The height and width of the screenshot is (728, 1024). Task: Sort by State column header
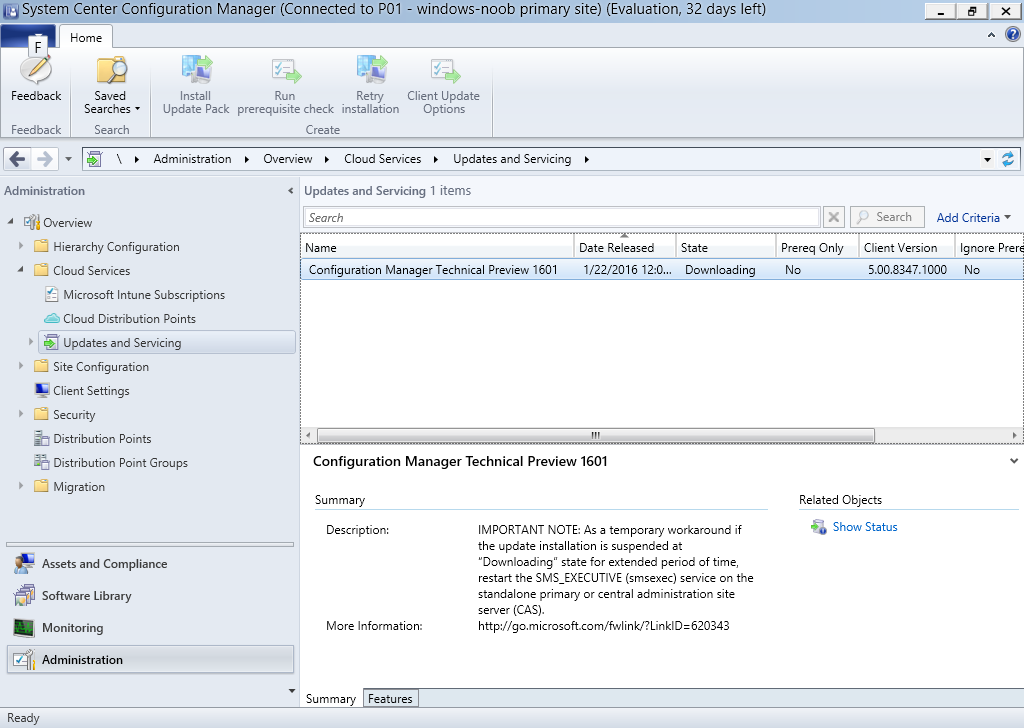point(726,247)
